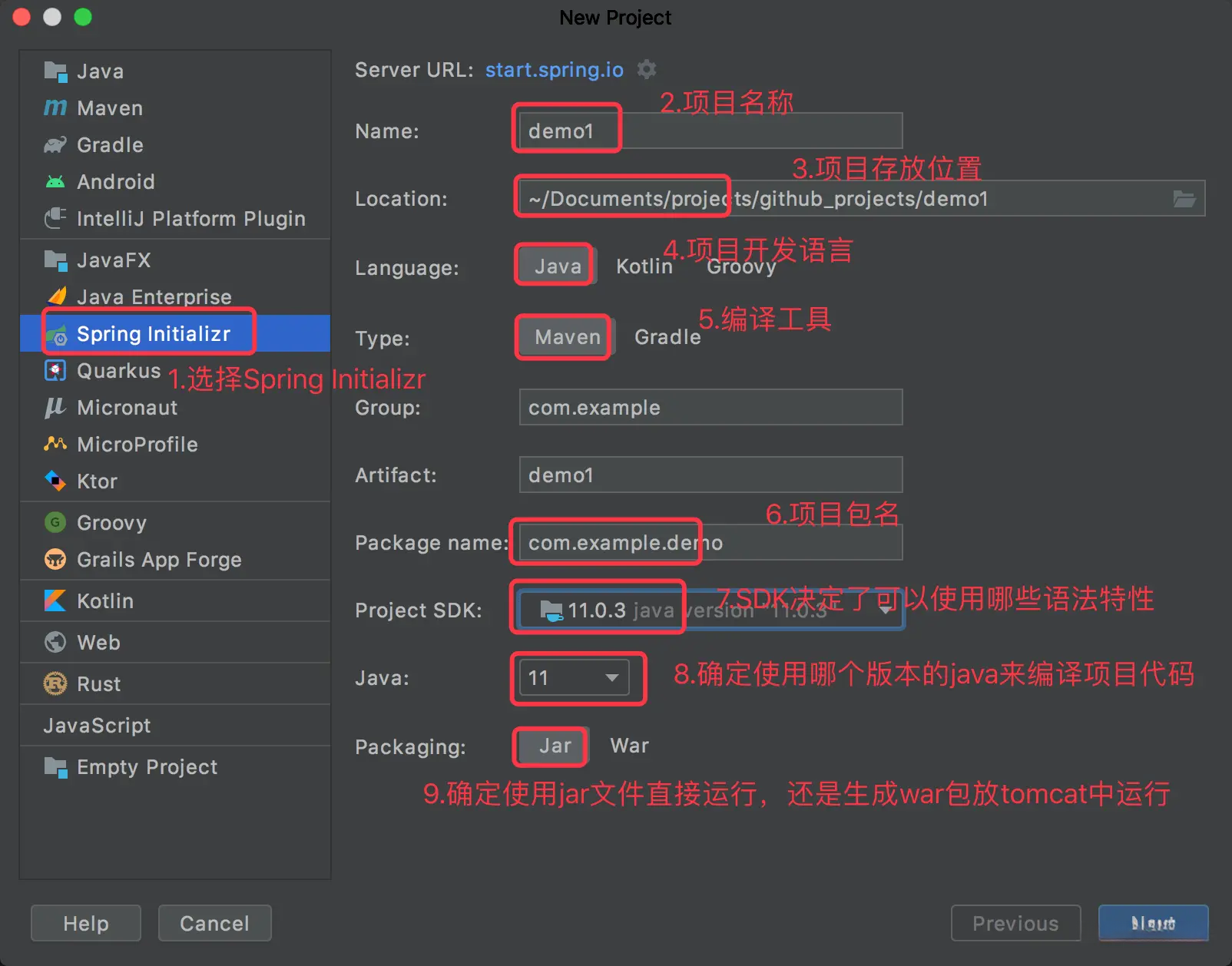The height and width of the screenshot is (966, 1232).
Task: Pick the MicroProfile icon
Action: point(55,444)
